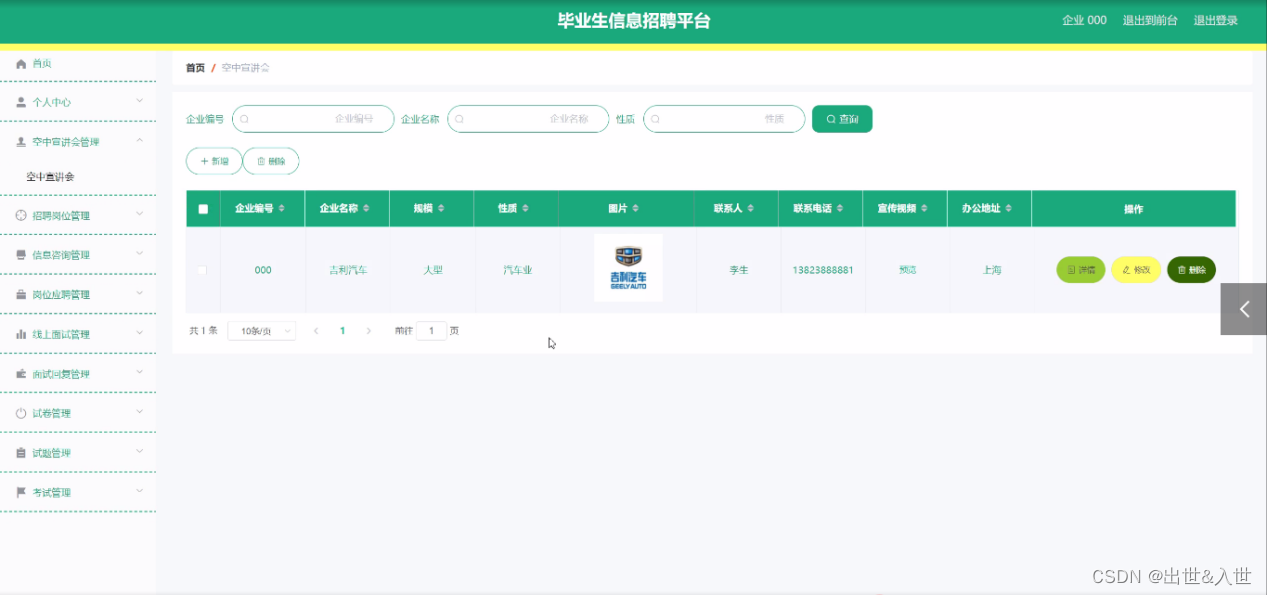Click the dark green 删除 row button

(x=1191, y=270)
